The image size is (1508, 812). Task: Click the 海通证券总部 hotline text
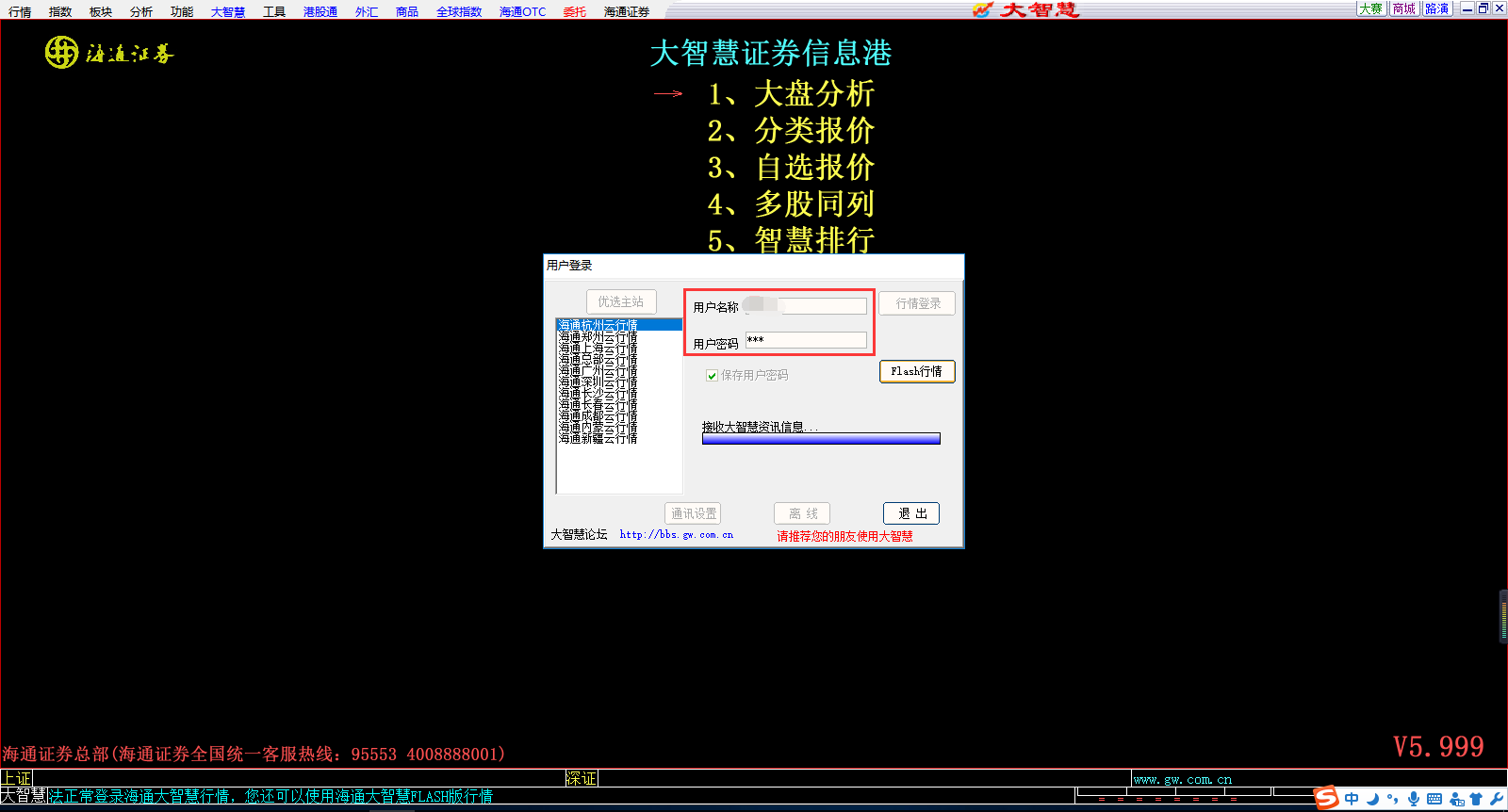pyautogui.click(x=254, y=754)
